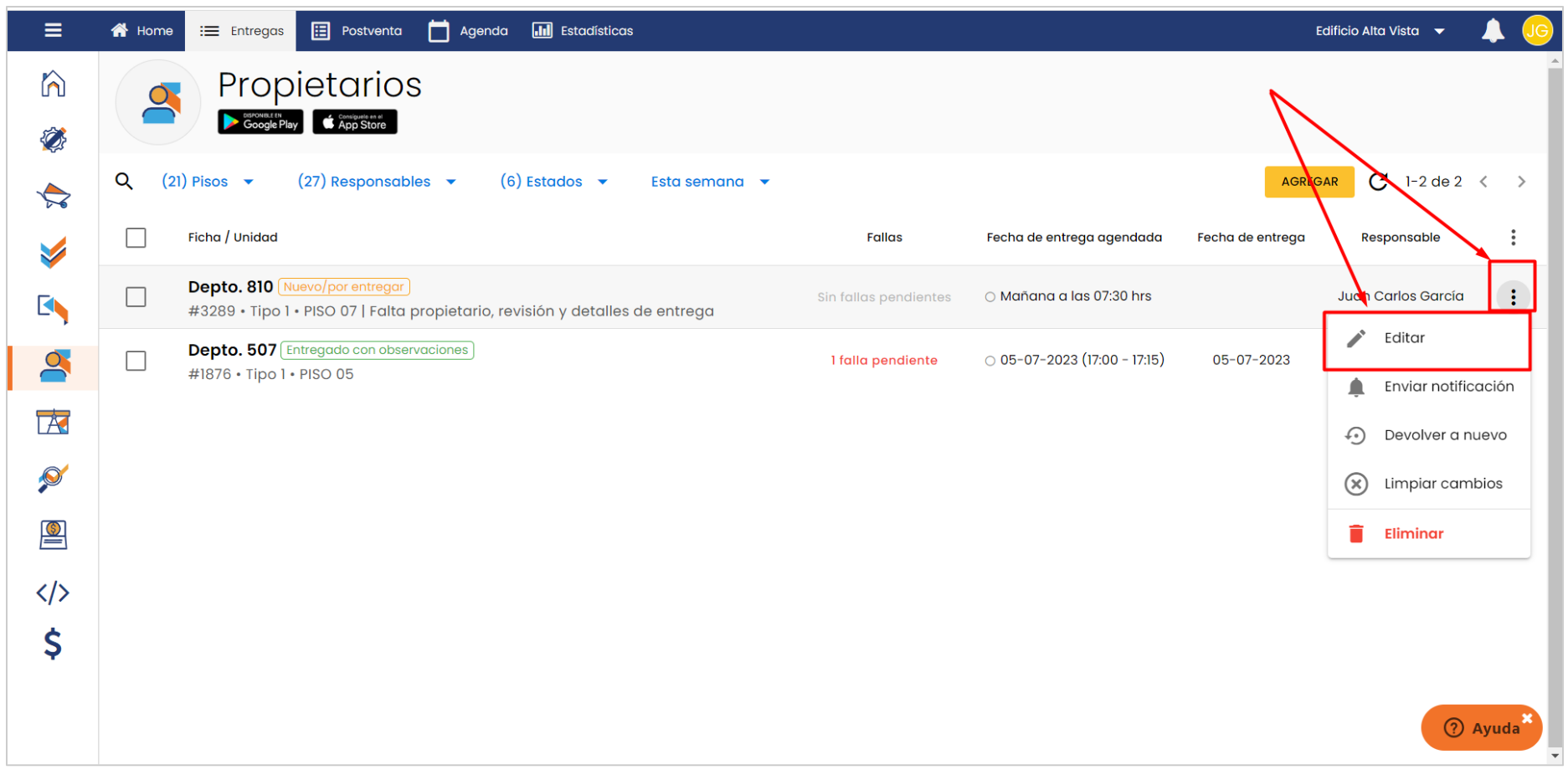1568x770 pixels.
Task: Click the yellow AGREGAR button
Action: [x=1308, y=182]
